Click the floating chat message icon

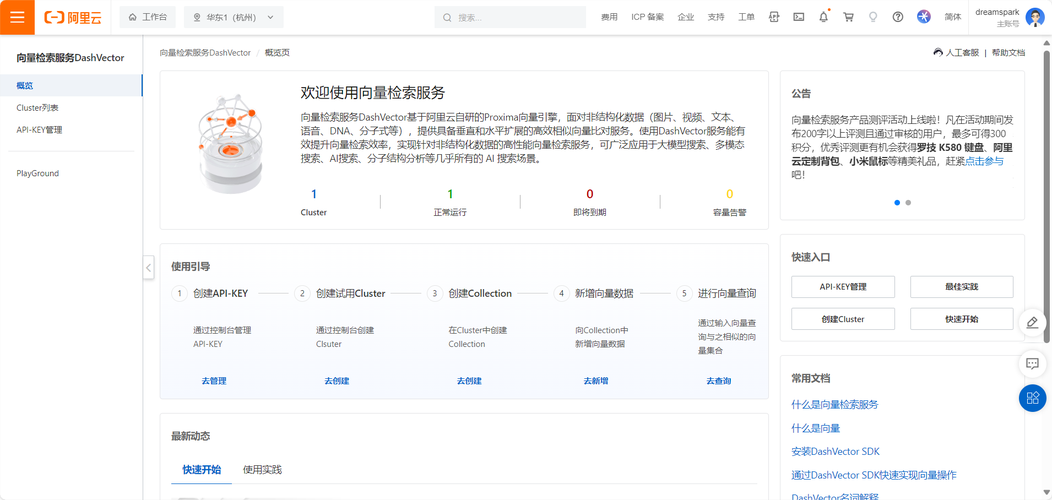[1033, 364]
